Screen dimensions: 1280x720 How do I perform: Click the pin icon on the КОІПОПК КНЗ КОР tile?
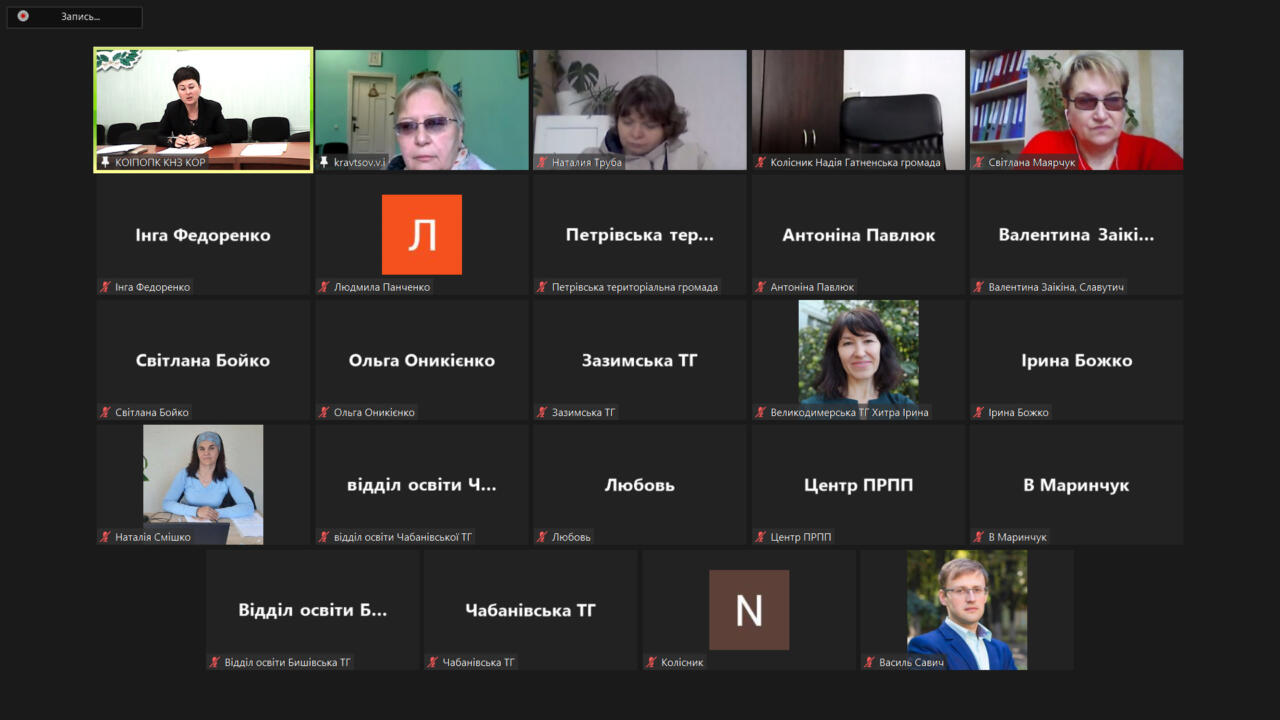(105, 162)
